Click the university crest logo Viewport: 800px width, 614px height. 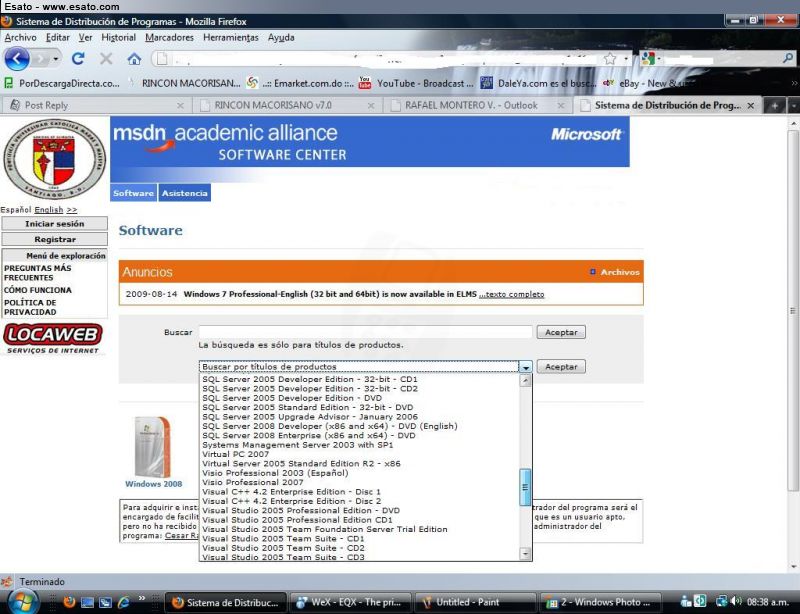point(55,159)
